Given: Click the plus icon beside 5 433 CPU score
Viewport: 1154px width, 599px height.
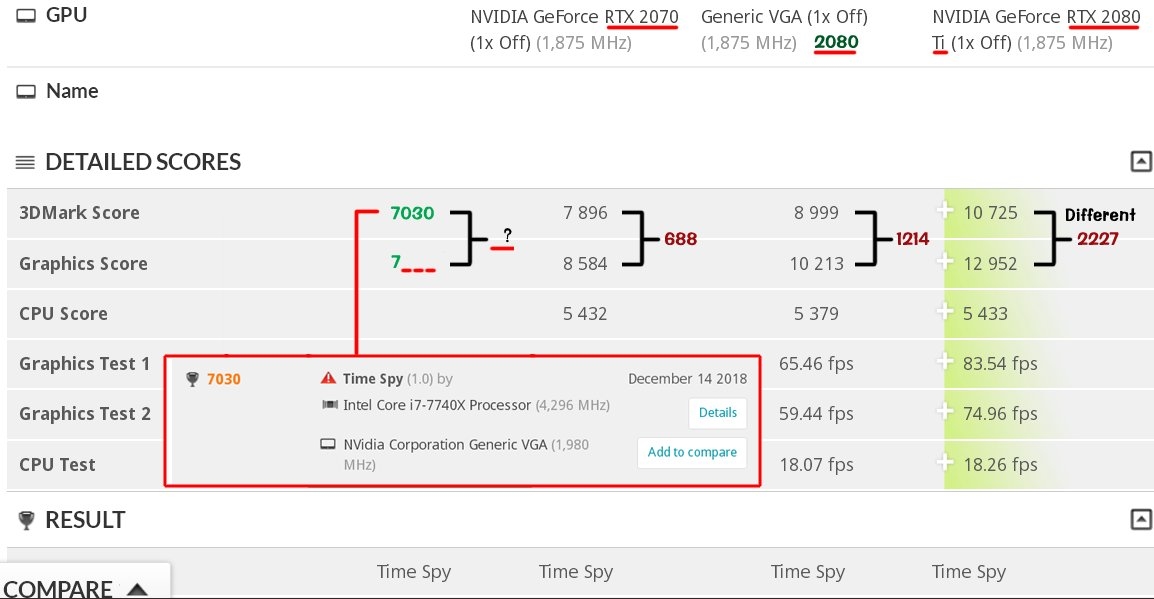Looking at the screenshot, I should click(x=944, y=312).
